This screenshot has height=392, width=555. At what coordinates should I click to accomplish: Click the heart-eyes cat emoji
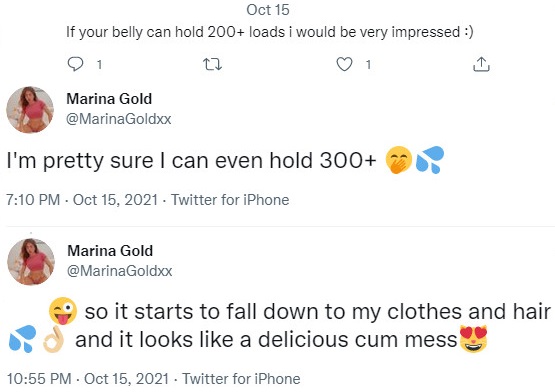(x=473, y=339)
